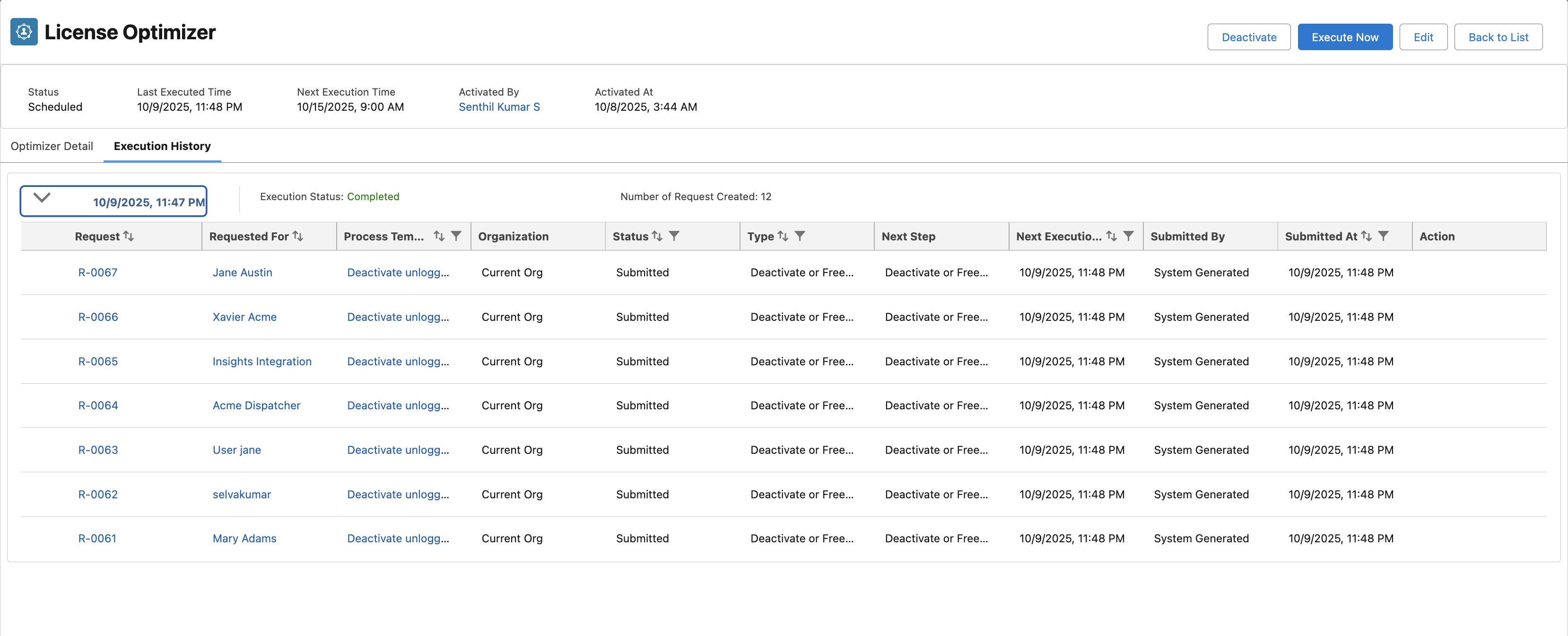Click the Status column filter icon

(x=674, y=236)
